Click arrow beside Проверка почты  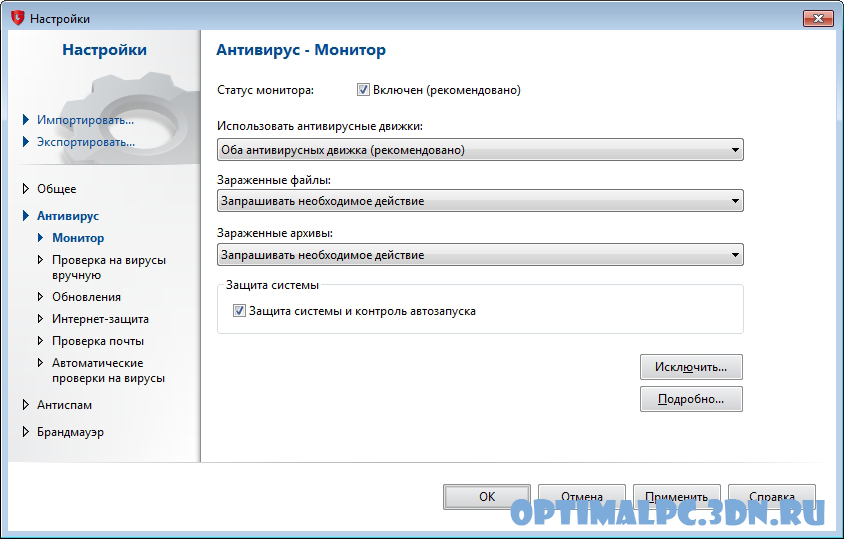[40, 341]
